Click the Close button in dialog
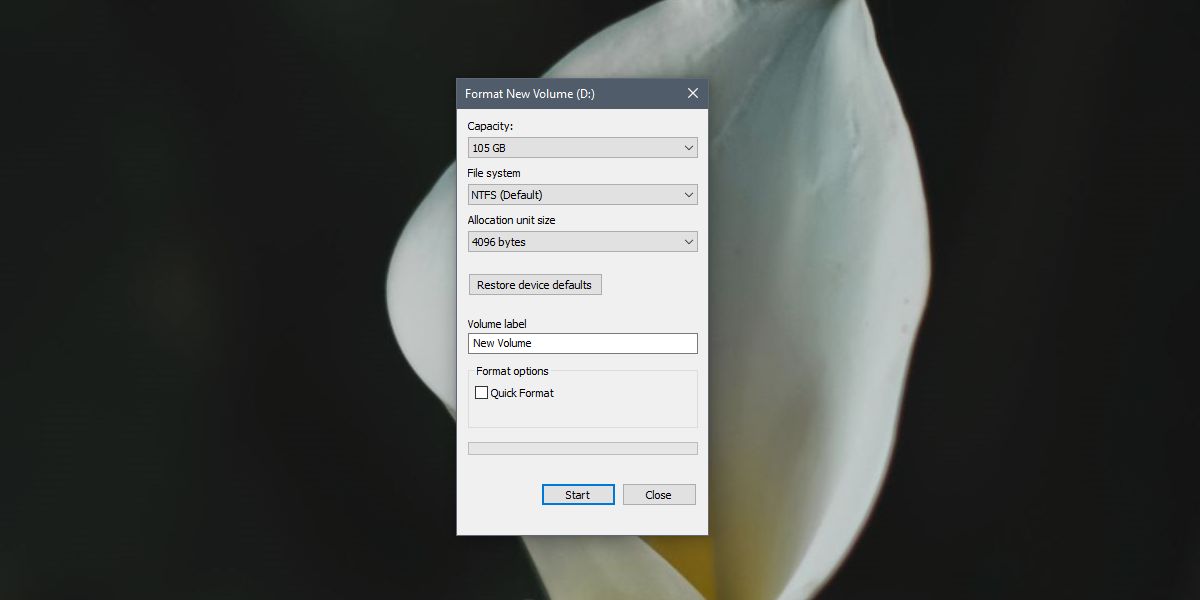Screen dimensions: 1200x600 [659, 495]
